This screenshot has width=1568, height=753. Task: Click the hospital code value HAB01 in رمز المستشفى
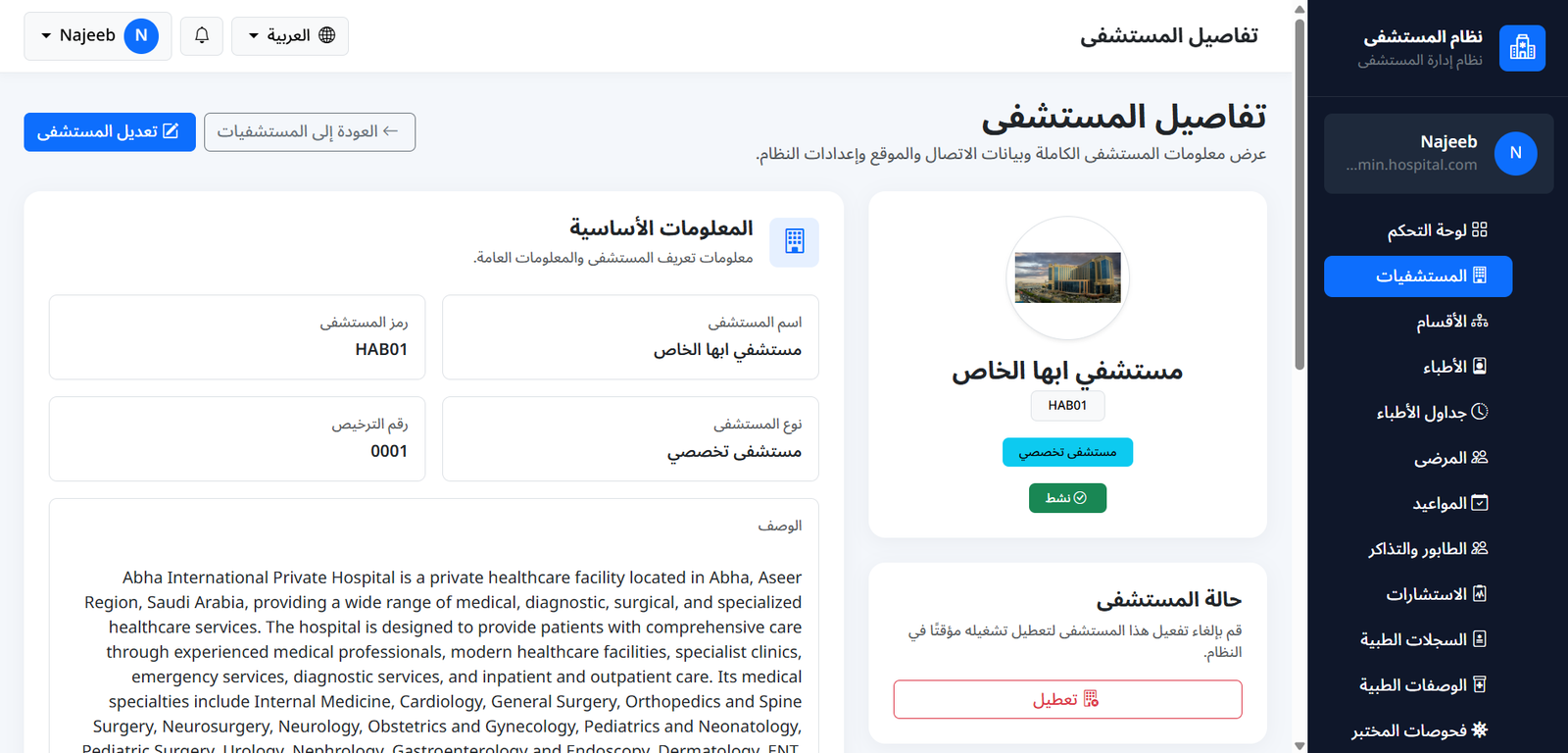[381, 349]
